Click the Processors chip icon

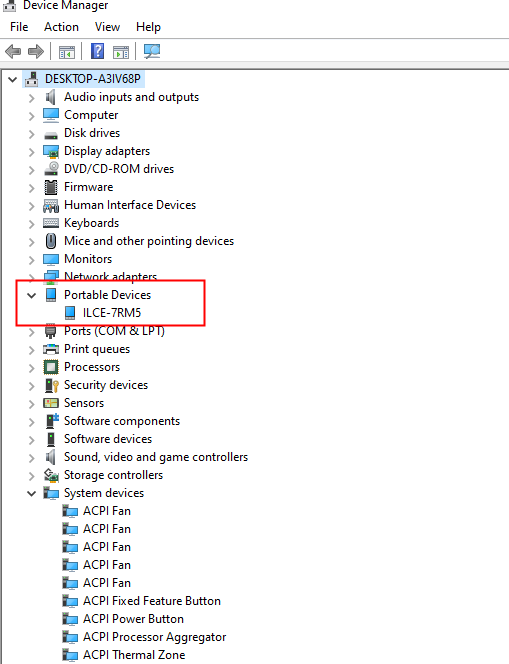tap(51, 367)
